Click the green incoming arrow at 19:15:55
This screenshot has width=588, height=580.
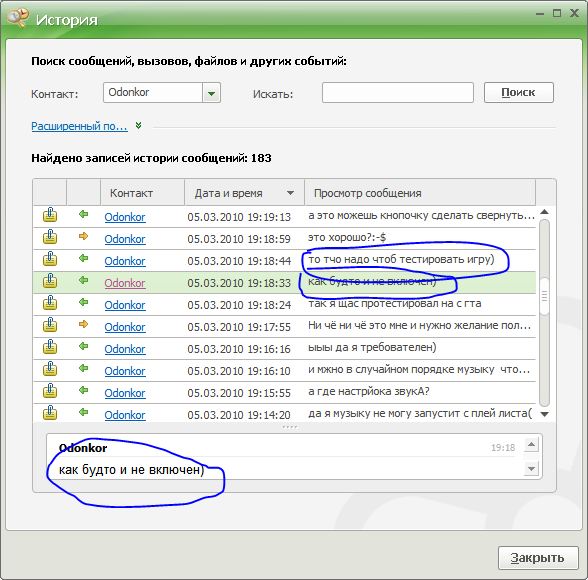point(83,390)
